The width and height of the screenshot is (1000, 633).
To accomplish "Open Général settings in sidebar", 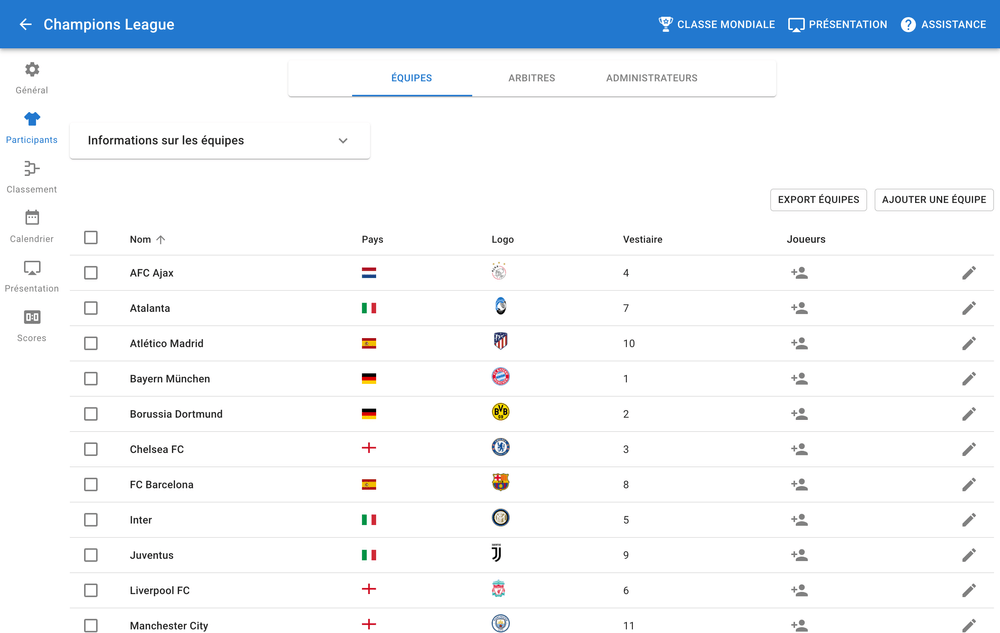I will [x=31, y=78].
